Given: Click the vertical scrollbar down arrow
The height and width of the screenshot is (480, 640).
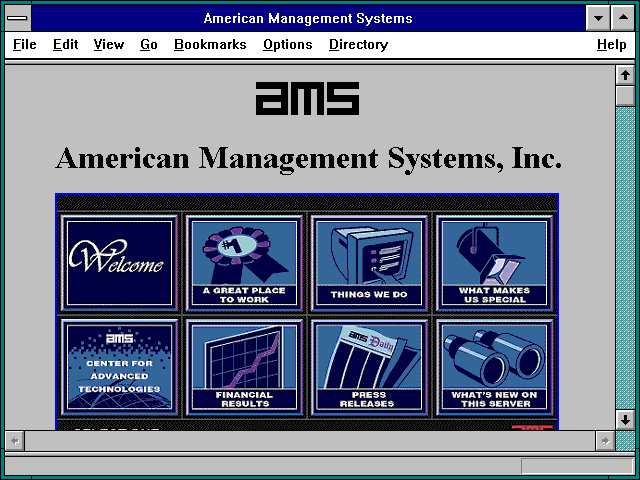Looking at the screenshot, I should [625, 420].
